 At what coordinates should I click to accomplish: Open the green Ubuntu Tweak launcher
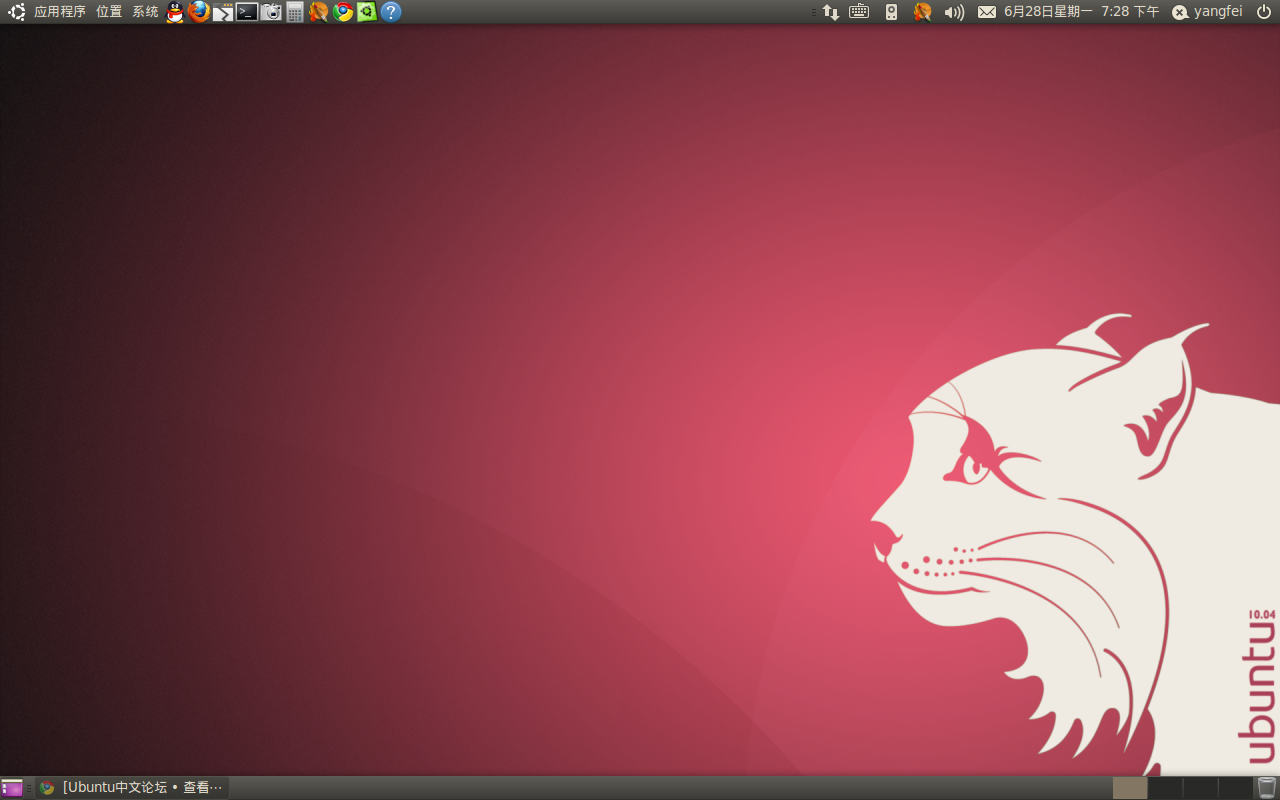click(367, 12)
